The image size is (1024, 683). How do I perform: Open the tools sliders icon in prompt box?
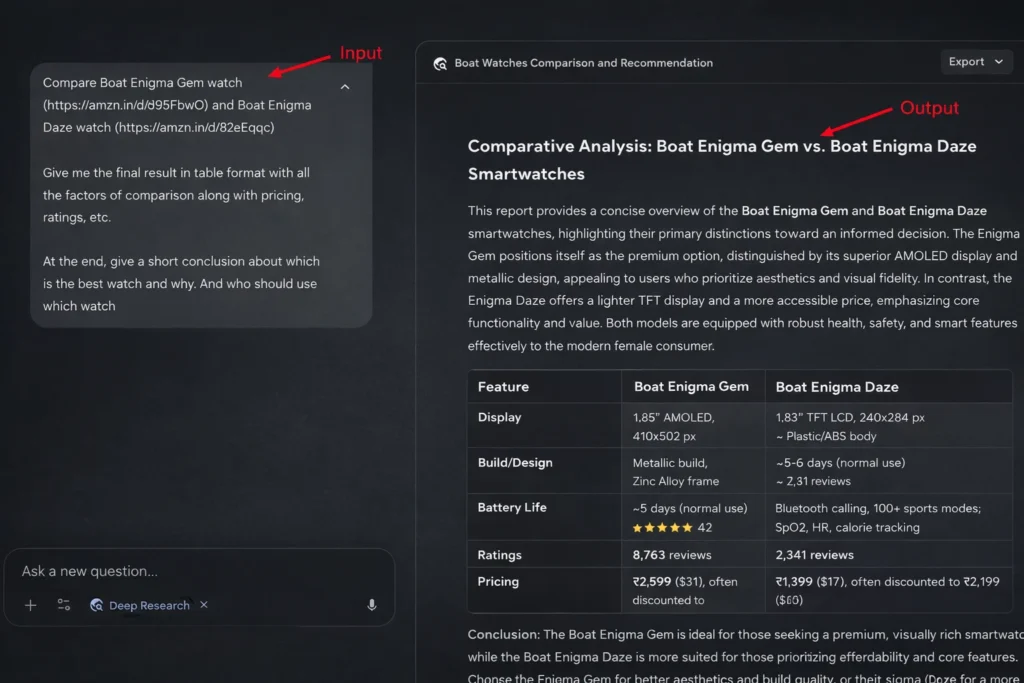pos(64,605)
